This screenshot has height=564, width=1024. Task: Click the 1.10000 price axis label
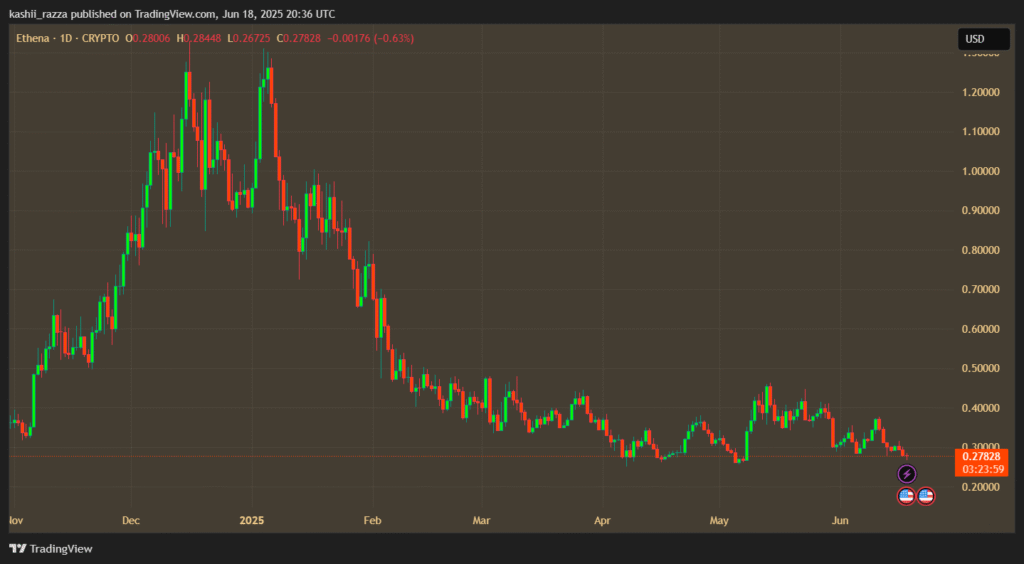[982, 131]
